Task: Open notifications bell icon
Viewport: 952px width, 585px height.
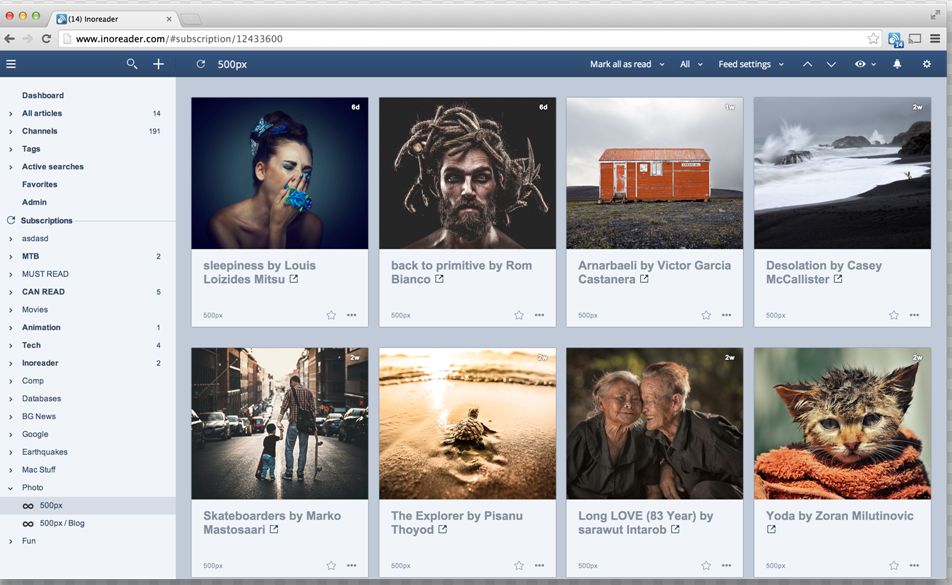Action: (x=897, y=64)
